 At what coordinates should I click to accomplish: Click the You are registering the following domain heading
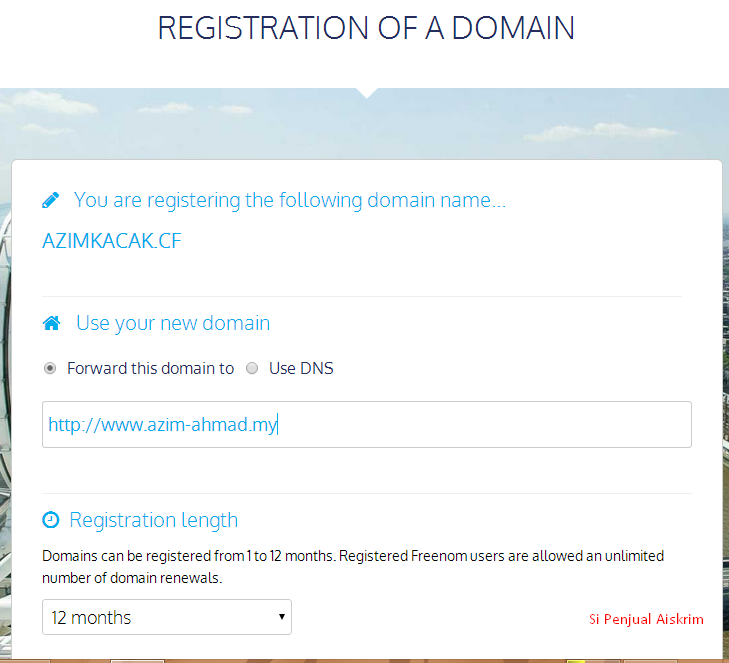[290, 200]
